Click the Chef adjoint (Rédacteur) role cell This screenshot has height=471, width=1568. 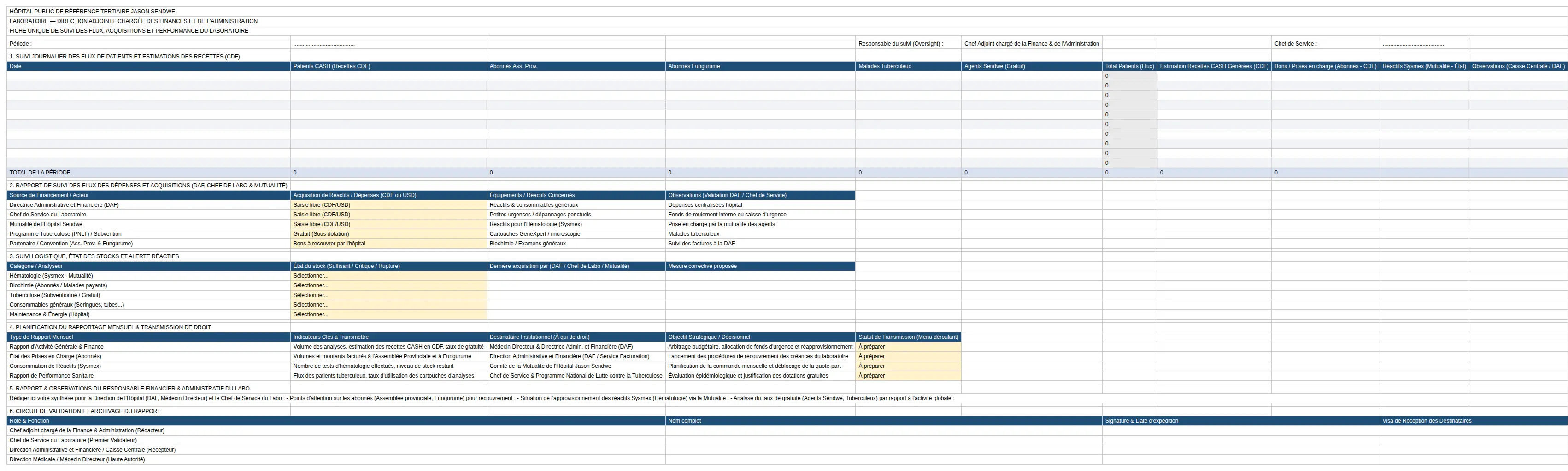[336, 431]
